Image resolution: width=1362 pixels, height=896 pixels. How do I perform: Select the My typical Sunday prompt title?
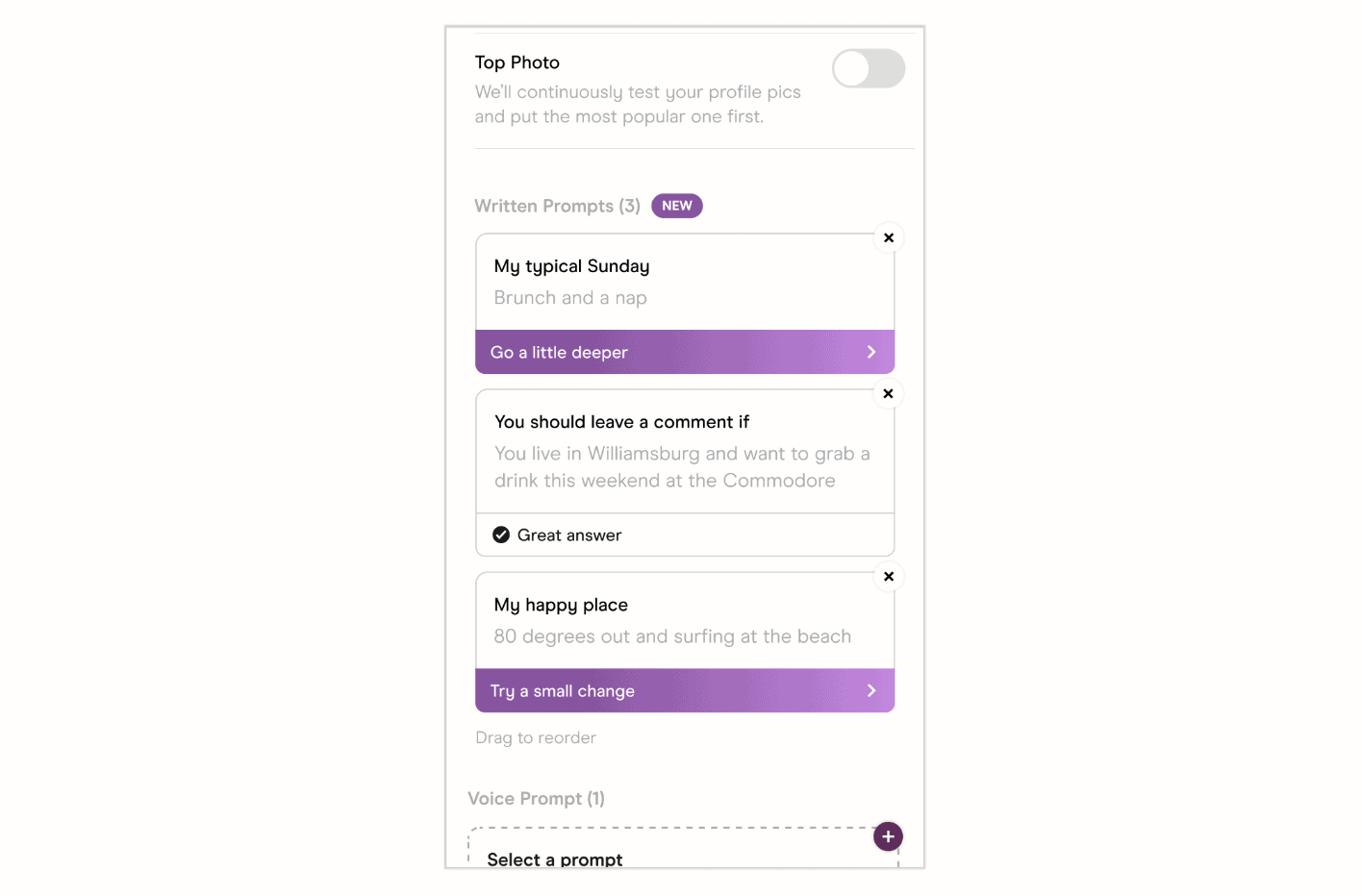pyautogui.click(x=571, y=266)
